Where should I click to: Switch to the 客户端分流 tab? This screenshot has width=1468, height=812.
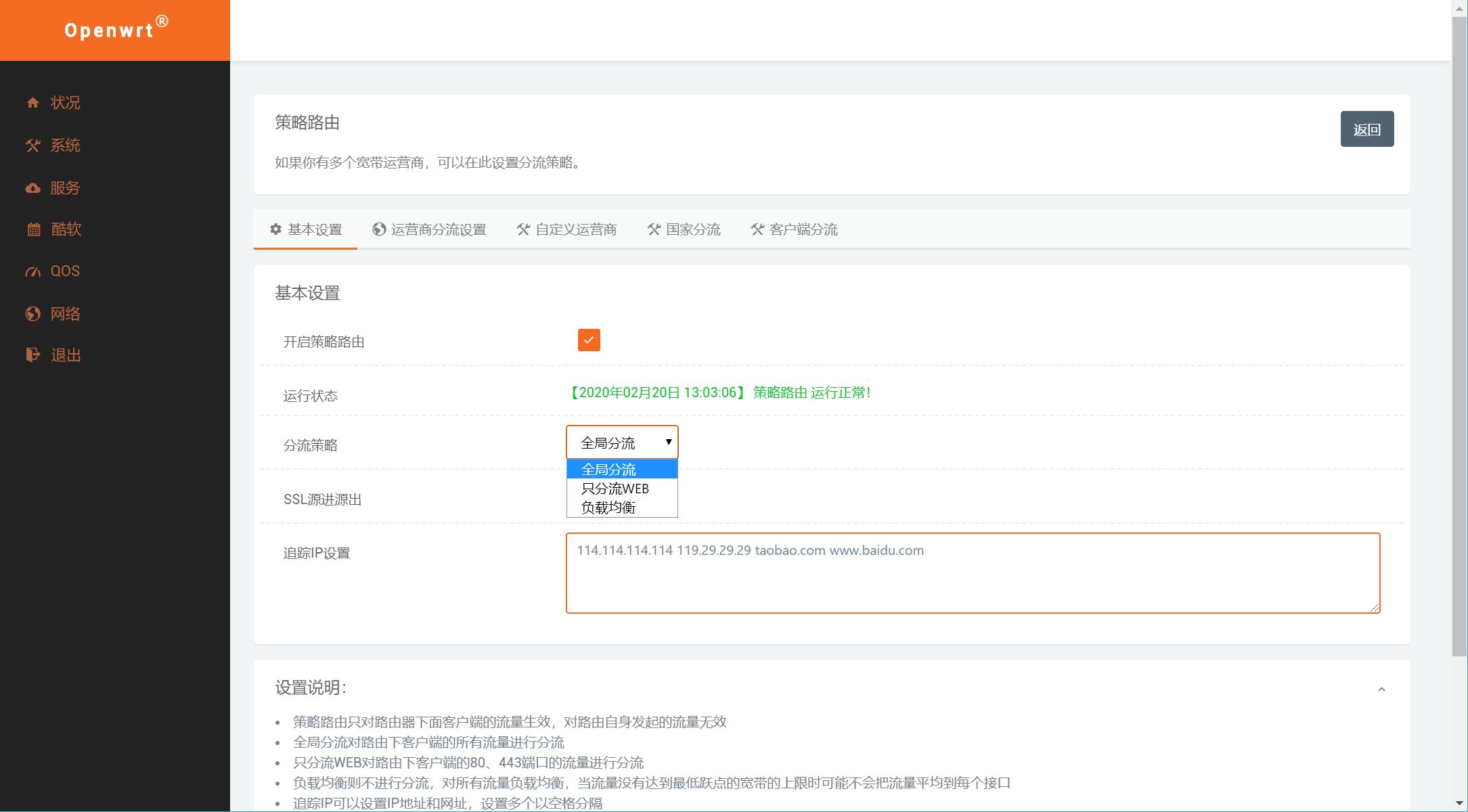pyautogui.click(x=794, y=229)
